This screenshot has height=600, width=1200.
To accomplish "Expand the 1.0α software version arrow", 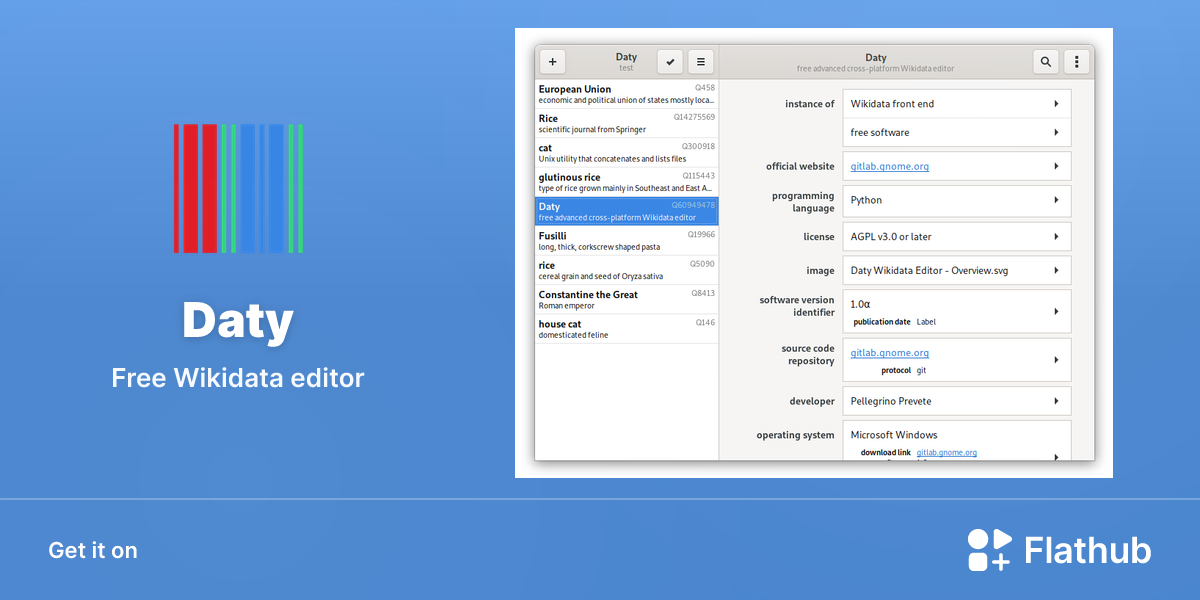I will 1056,311.
